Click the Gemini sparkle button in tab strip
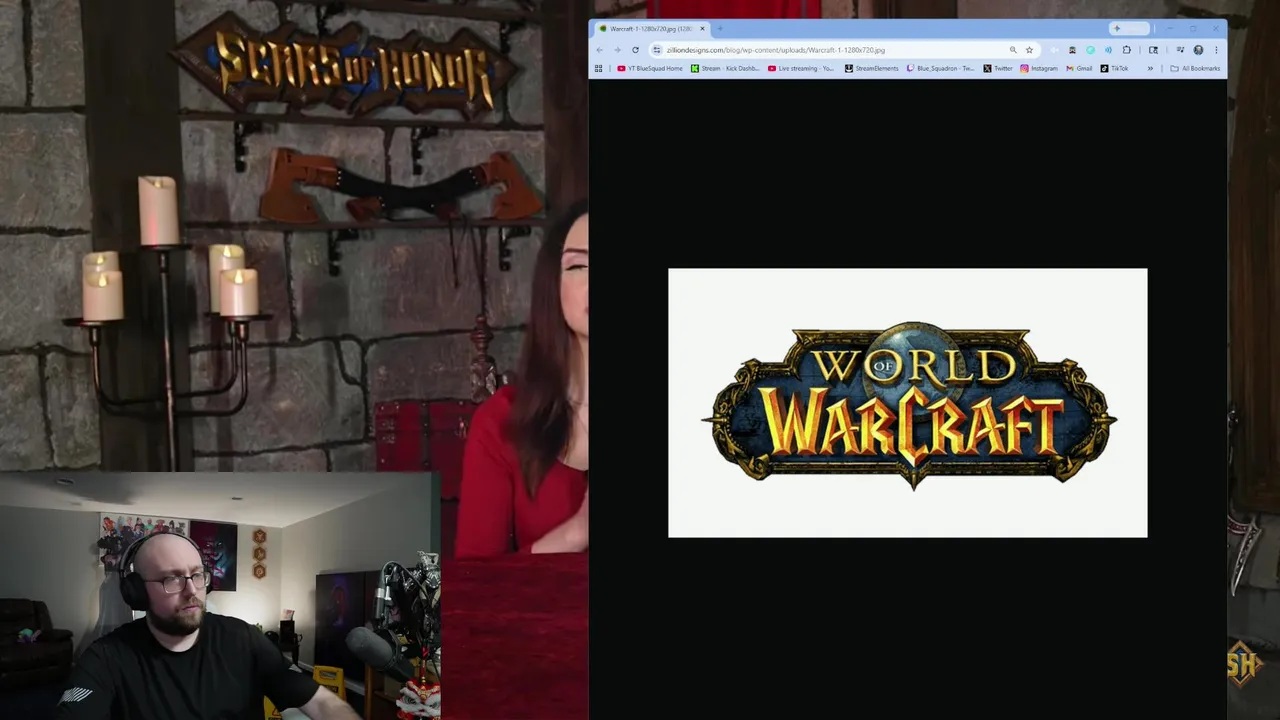The image size is (1280, 720). 1129,28
